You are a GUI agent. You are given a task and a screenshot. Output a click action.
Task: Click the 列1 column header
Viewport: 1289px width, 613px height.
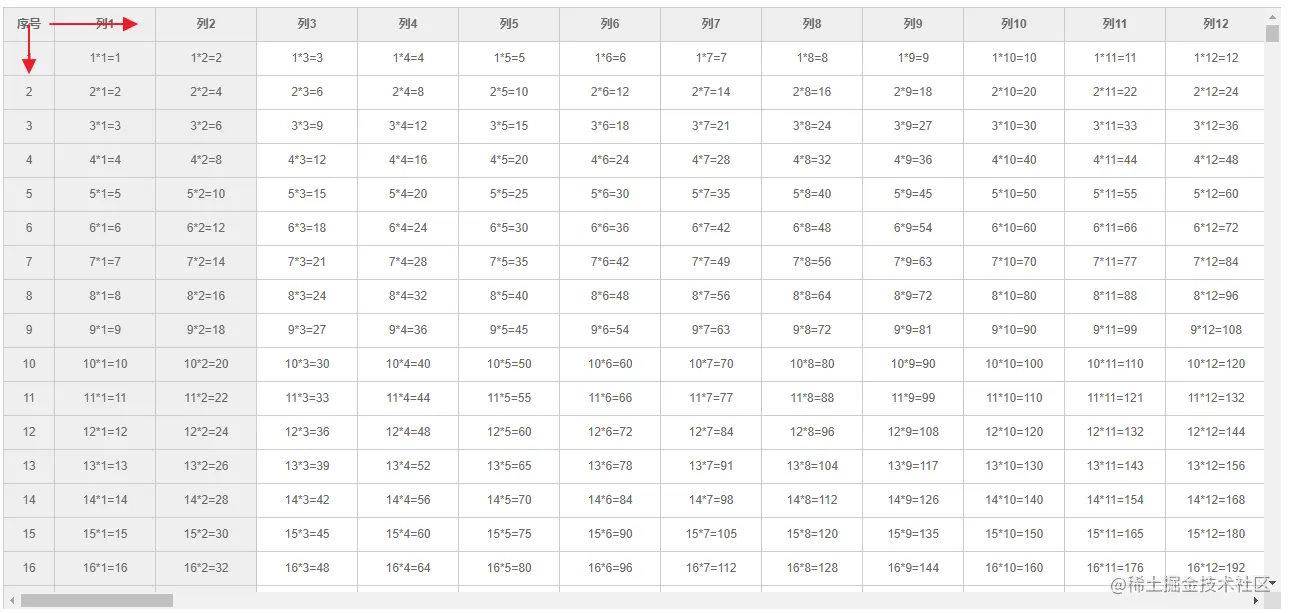(x=105, y=24)
